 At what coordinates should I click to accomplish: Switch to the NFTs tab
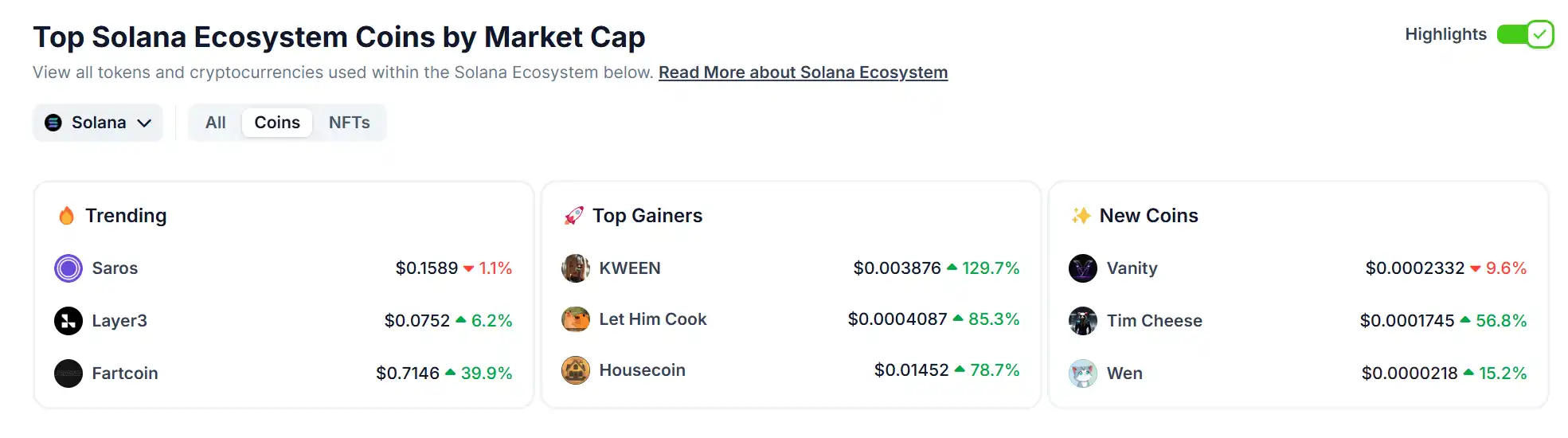click(349, 123)
